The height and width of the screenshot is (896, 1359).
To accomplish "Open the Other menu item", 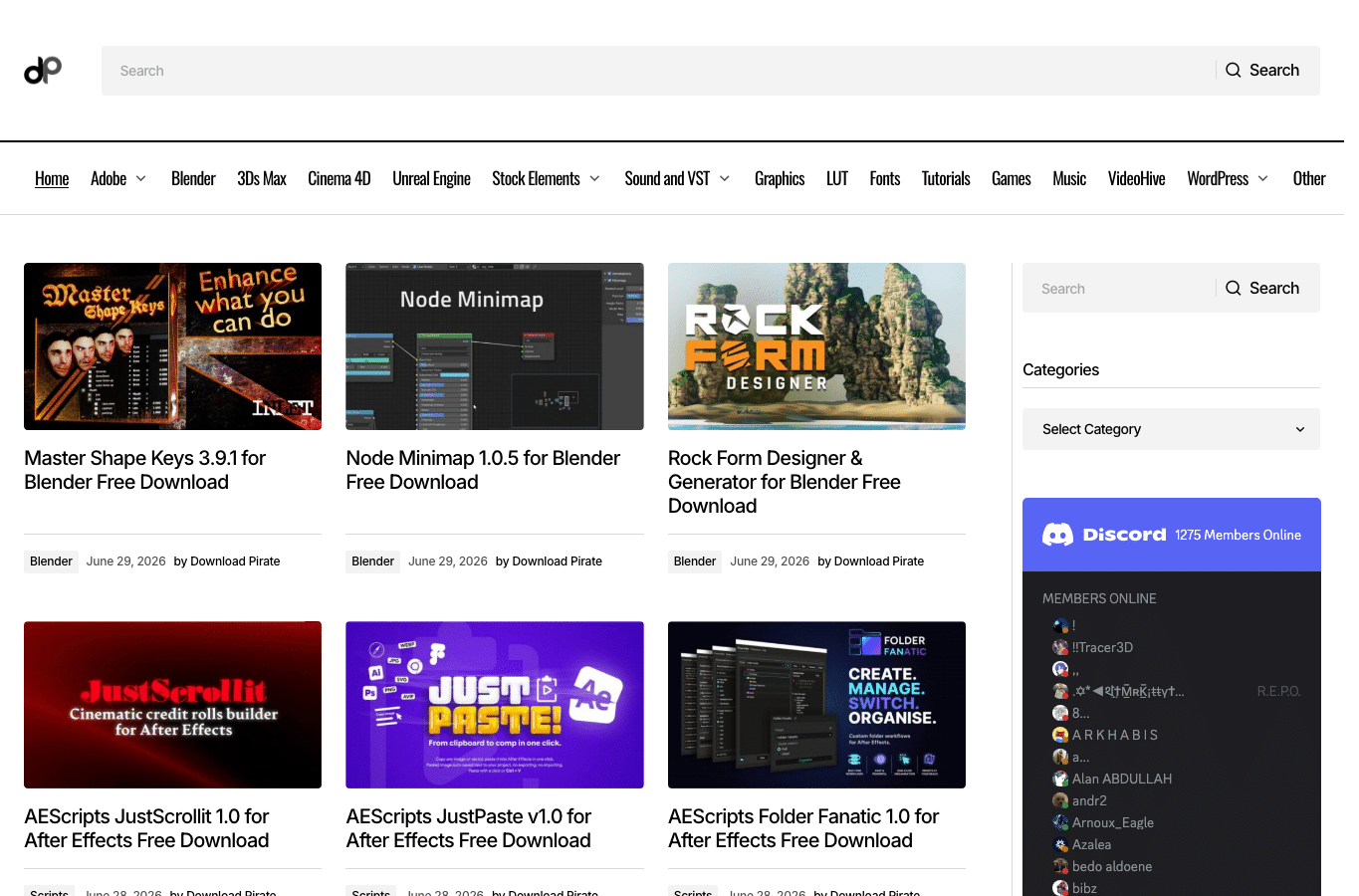I will [1309, 178].
